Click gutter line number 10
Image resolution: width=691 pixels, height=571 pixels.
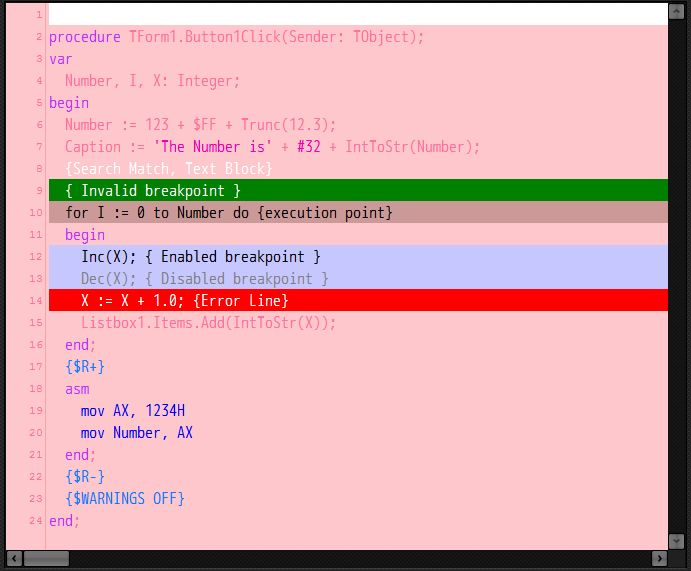tap(36, 213)
